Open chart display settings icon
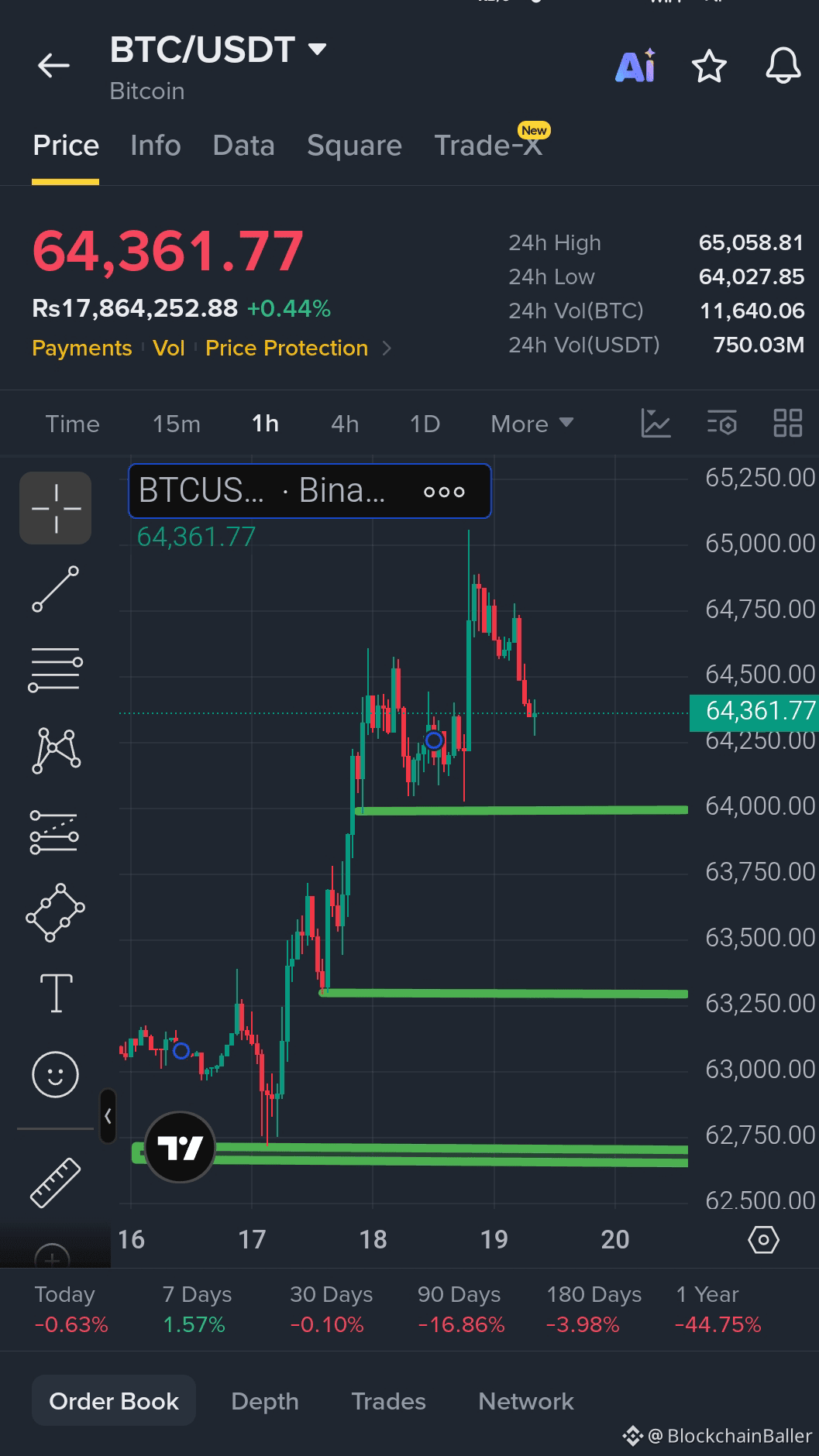Viewport: 819px width, 1456px height. (722, 424)
